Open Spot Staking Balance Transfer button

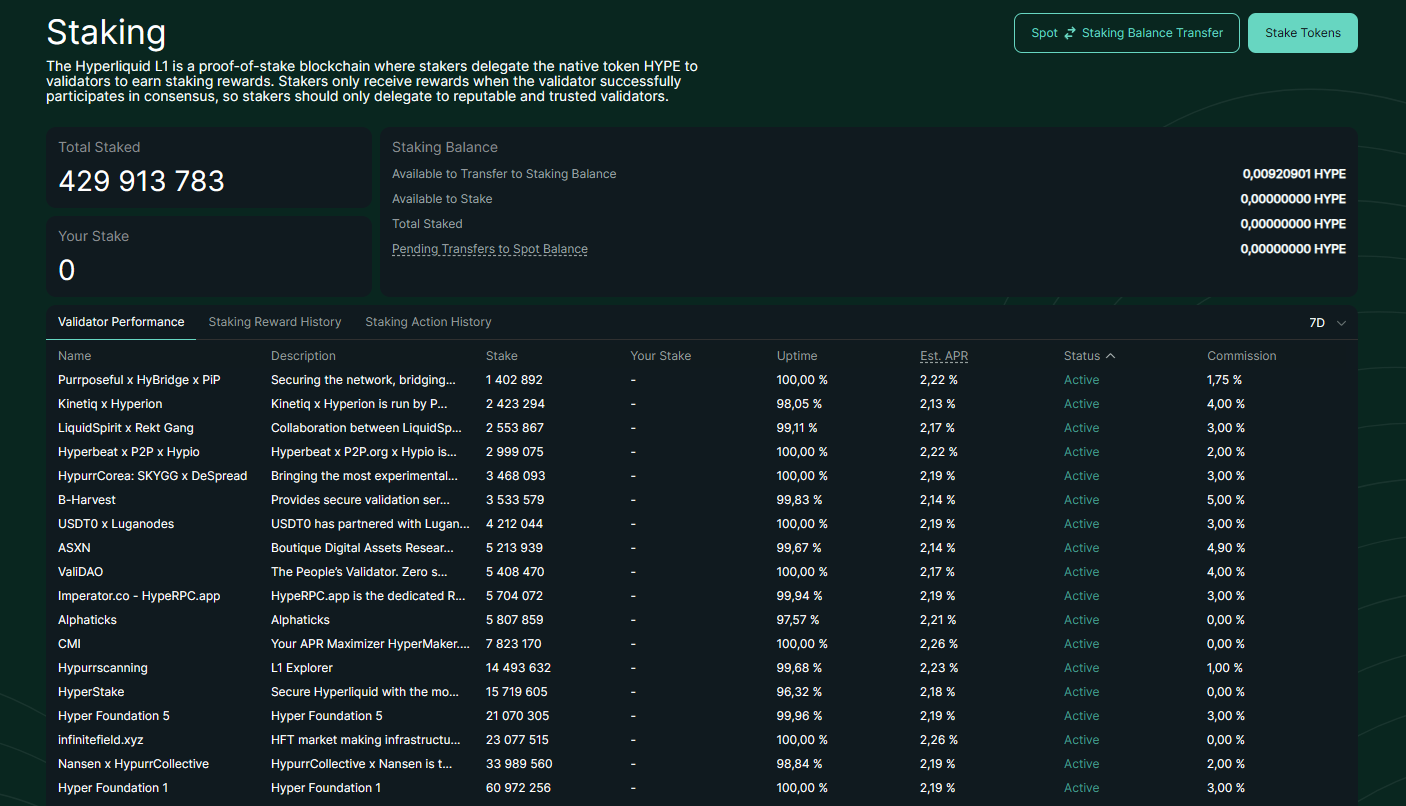[1127, 33]
